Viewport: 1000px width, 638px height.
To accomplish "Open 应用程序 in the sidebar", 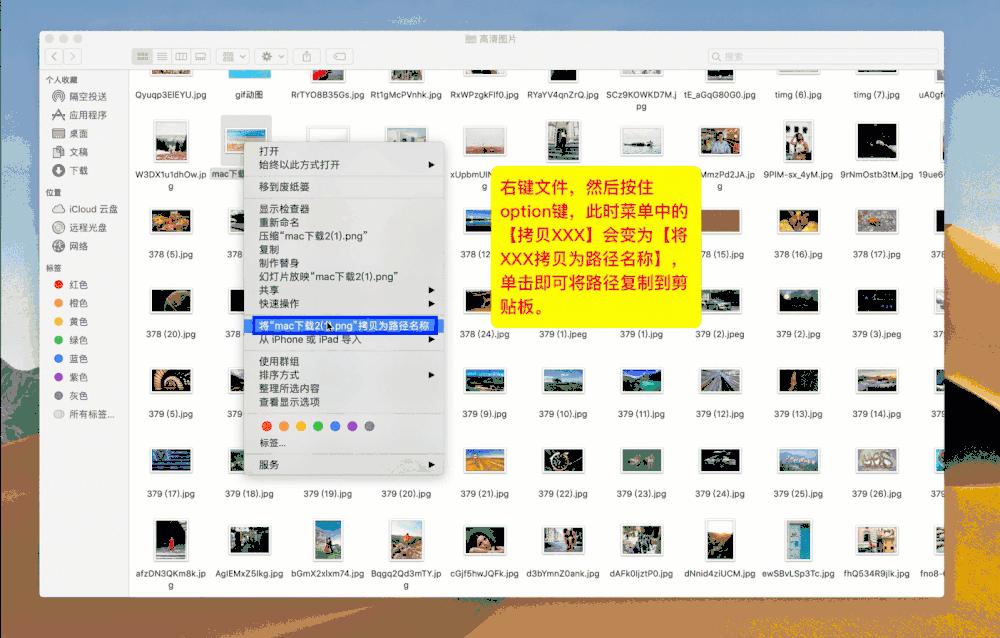I will pyautogui.click(x=79, y=115).
